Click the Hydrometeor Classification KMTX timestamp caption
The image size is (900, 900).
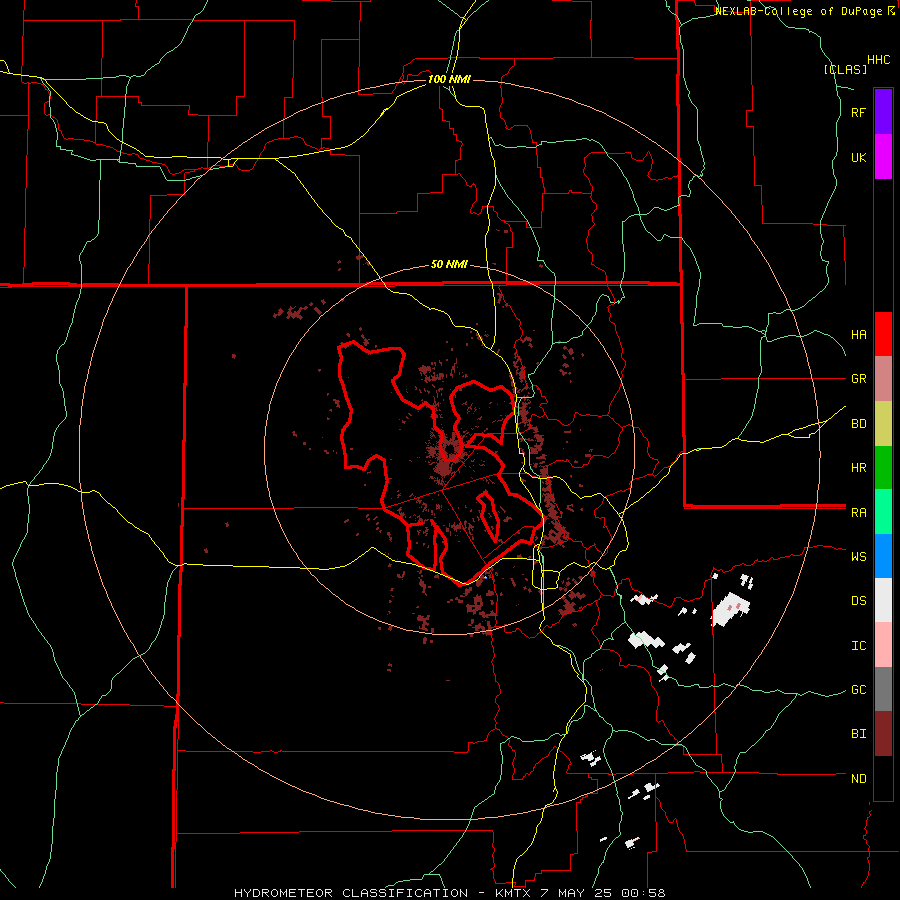450,893
